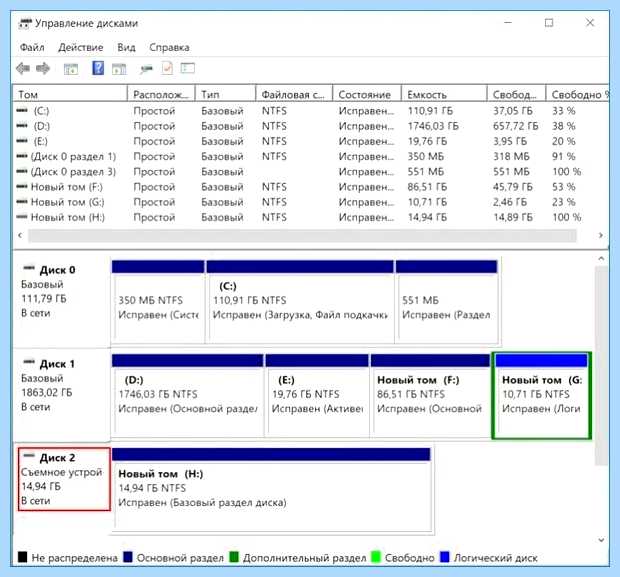The height and width of the screenshot is (577, 620).
Task: Click the Диск 2 removable device panel
Action: (64, 479)
